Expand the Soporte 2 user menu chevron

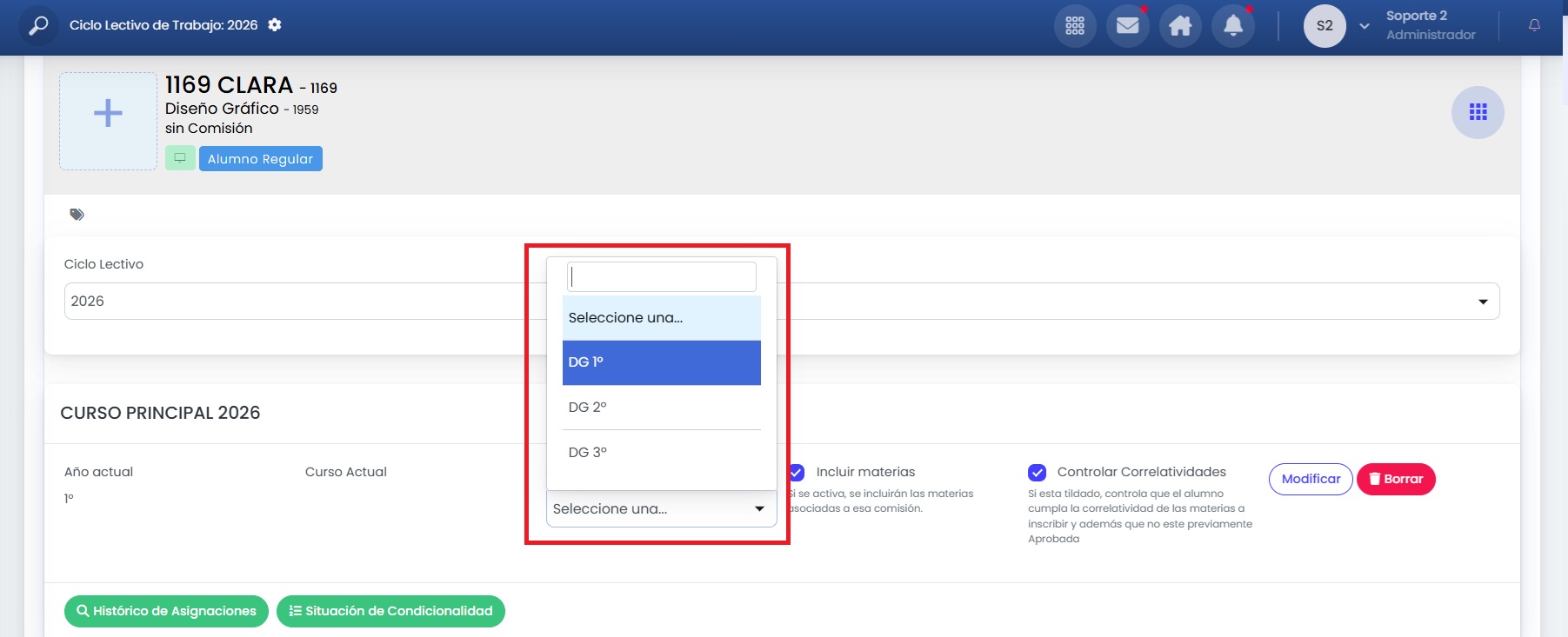tap(1364, 26)
